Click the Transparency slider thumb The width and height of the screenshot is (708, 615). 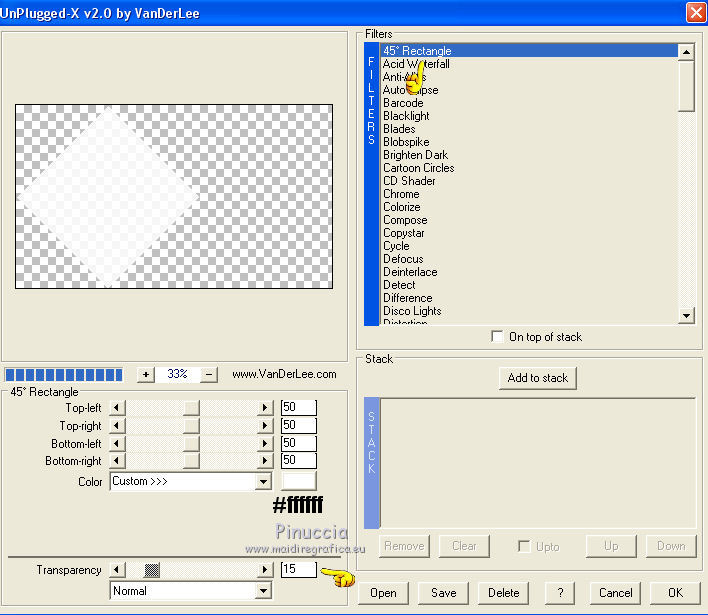pyautogui.click(x=152, y=570)
